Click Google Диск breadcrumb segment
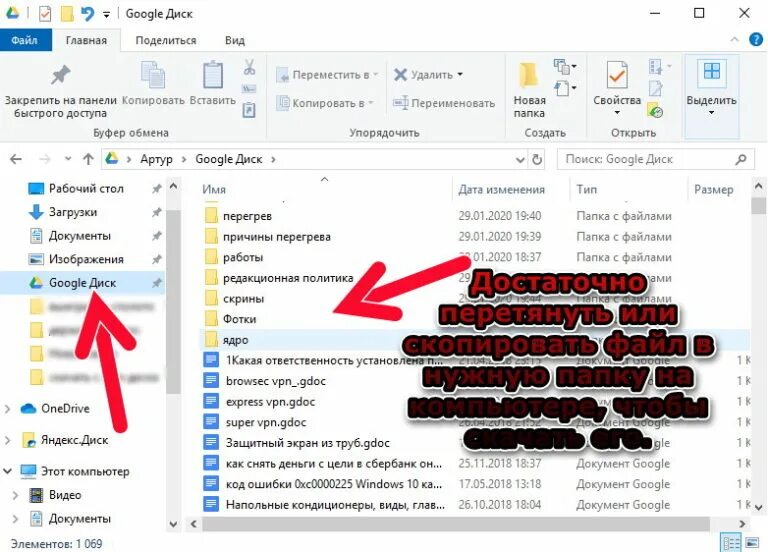 [229, 159]
